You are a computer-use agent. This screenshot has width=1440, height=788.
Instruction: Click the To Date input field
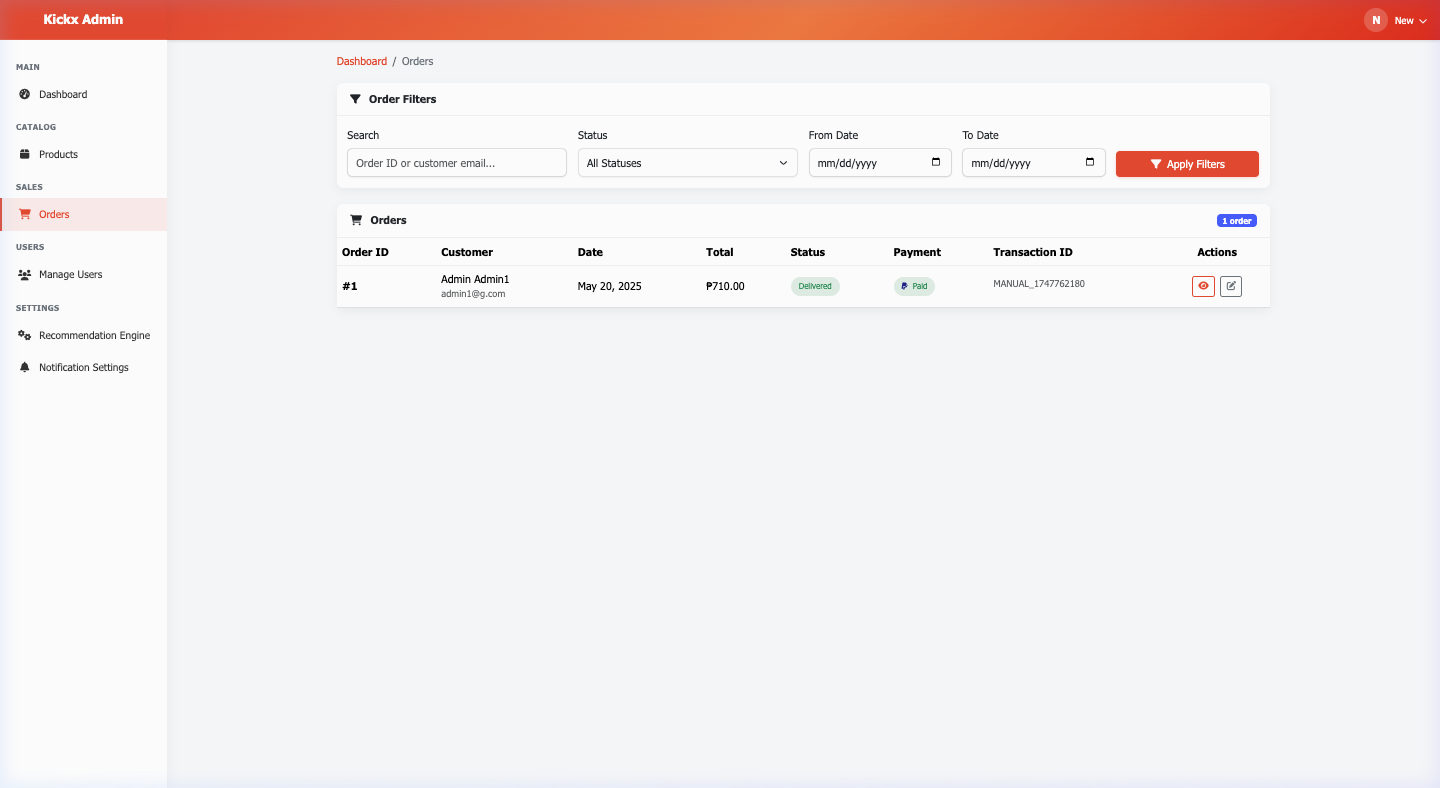point(1034,163)
